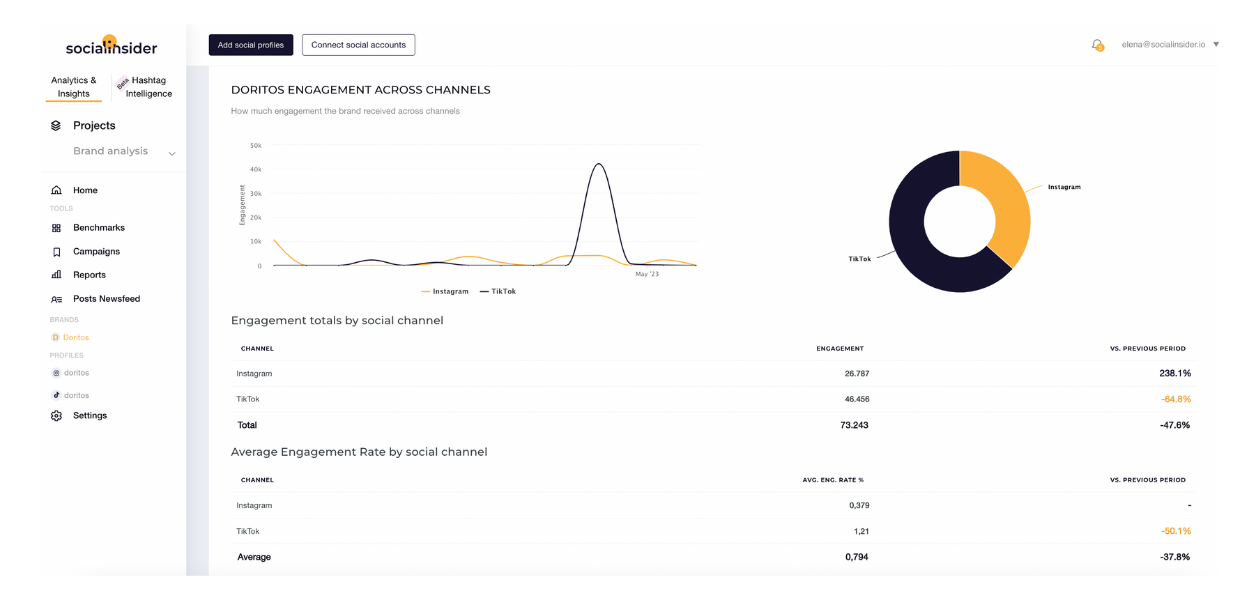The image size is (1260, 600).
Task: Click 'Average Engagement Rate by social channel' heading
Action: click(359, 452)
